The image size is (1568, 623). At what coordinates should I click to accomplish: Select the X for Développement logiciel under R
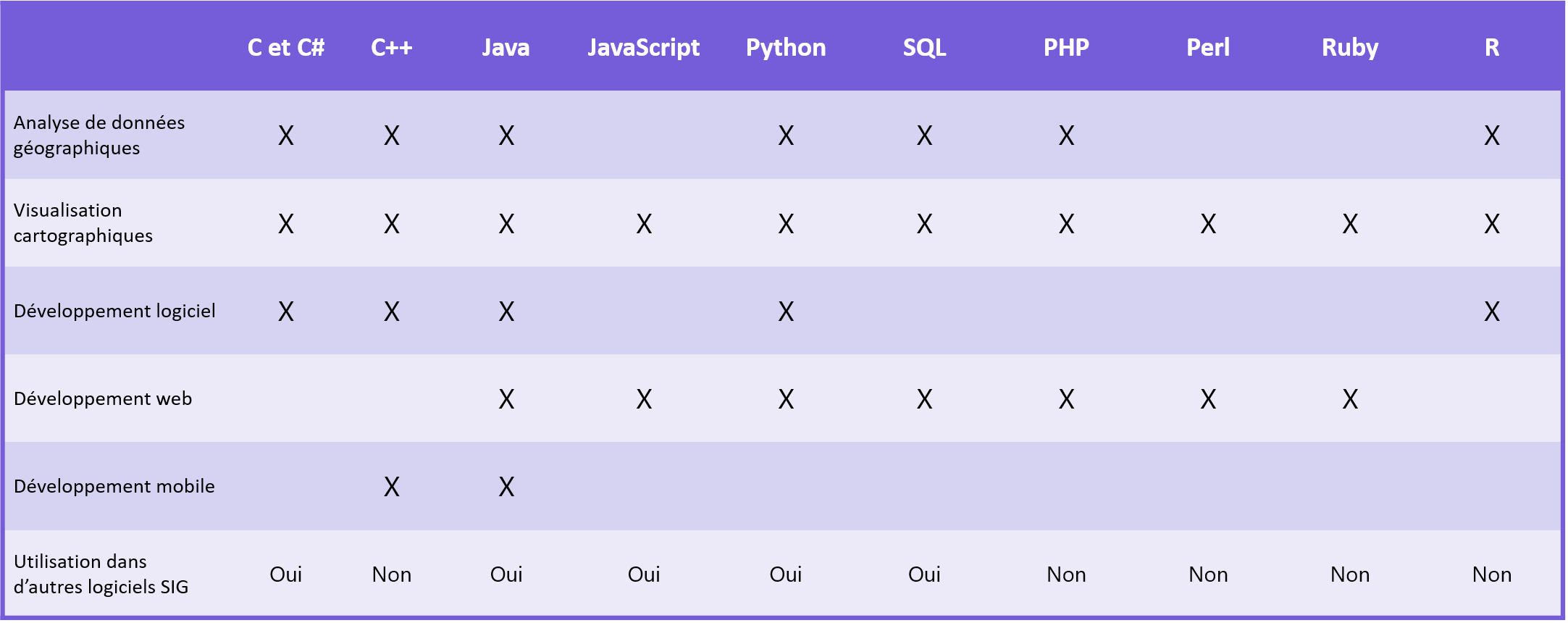click(x=1492, y=311)
